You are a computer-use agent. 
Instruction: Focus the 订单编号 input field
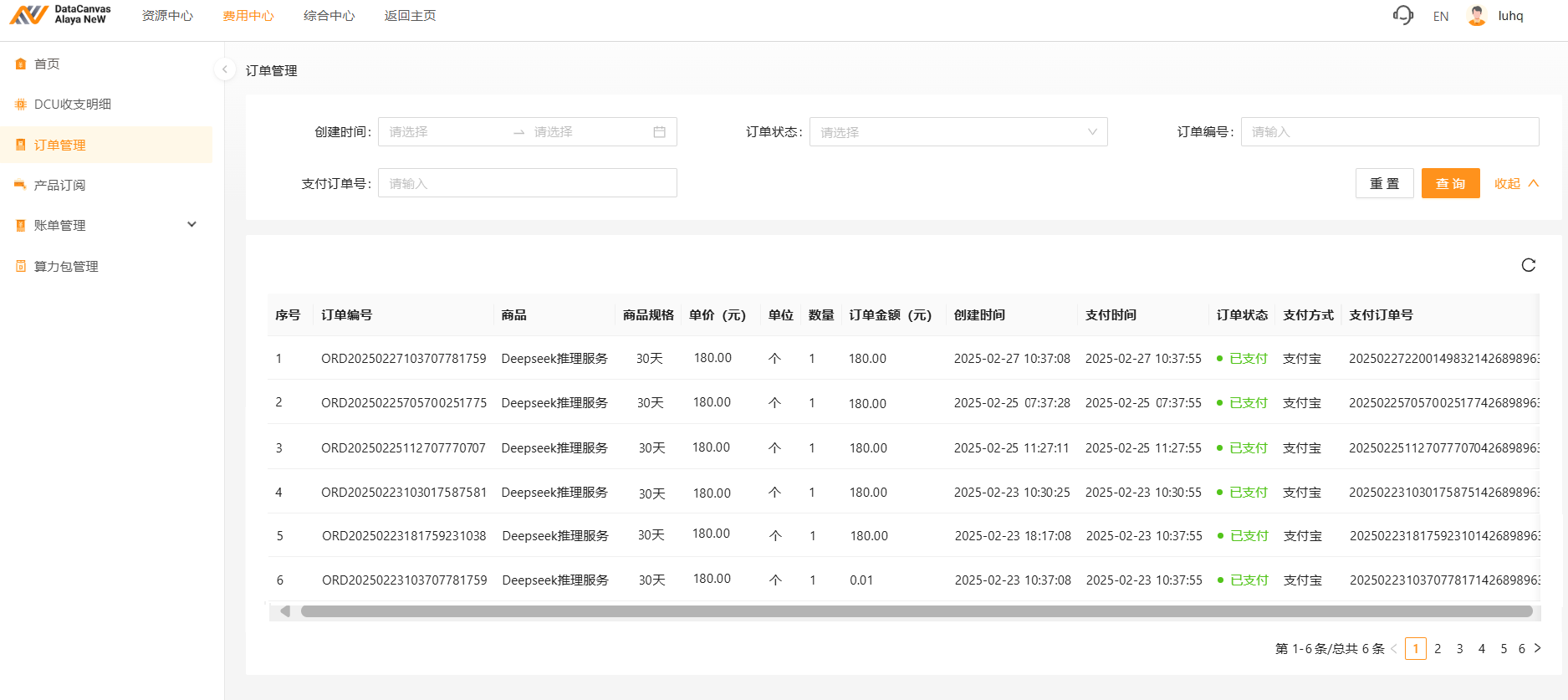1389,132
